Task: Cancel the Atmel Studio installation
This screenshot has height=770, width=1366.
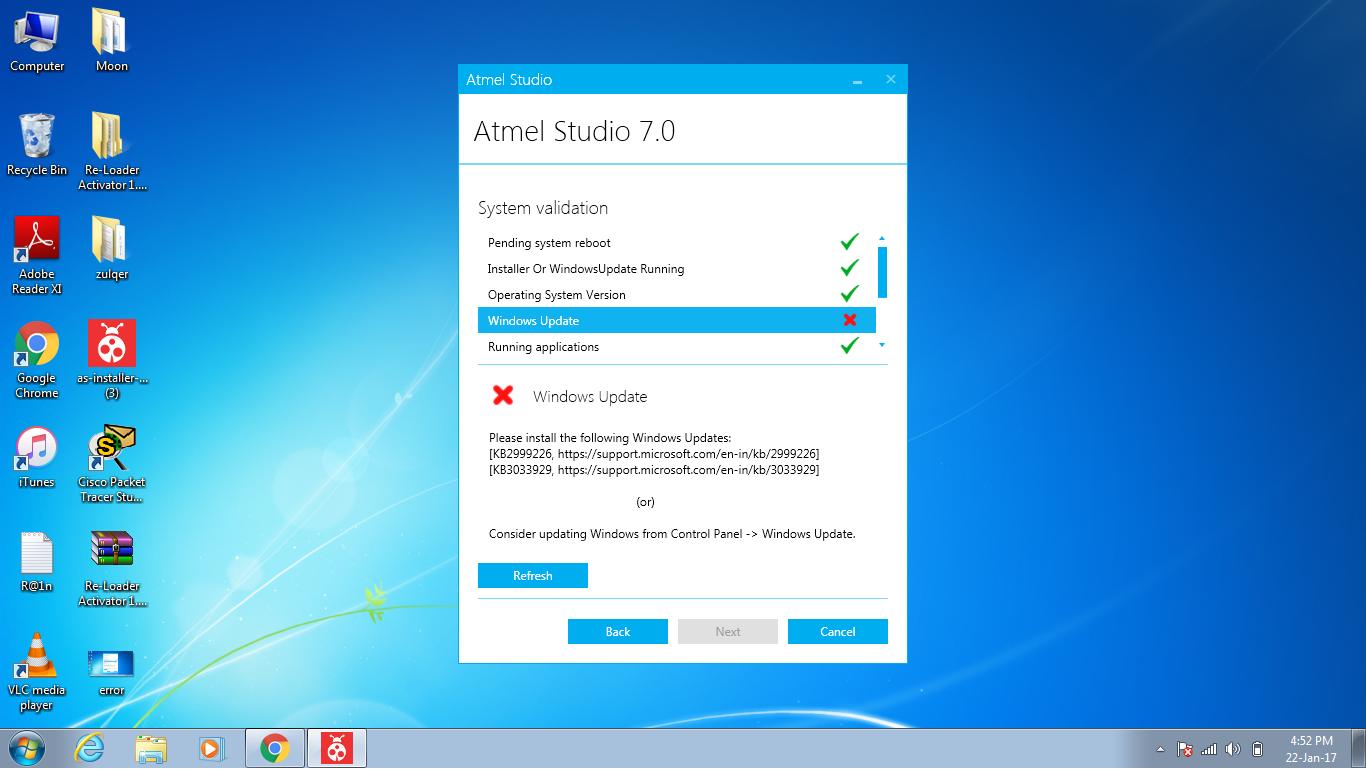Action: point(838,632)
